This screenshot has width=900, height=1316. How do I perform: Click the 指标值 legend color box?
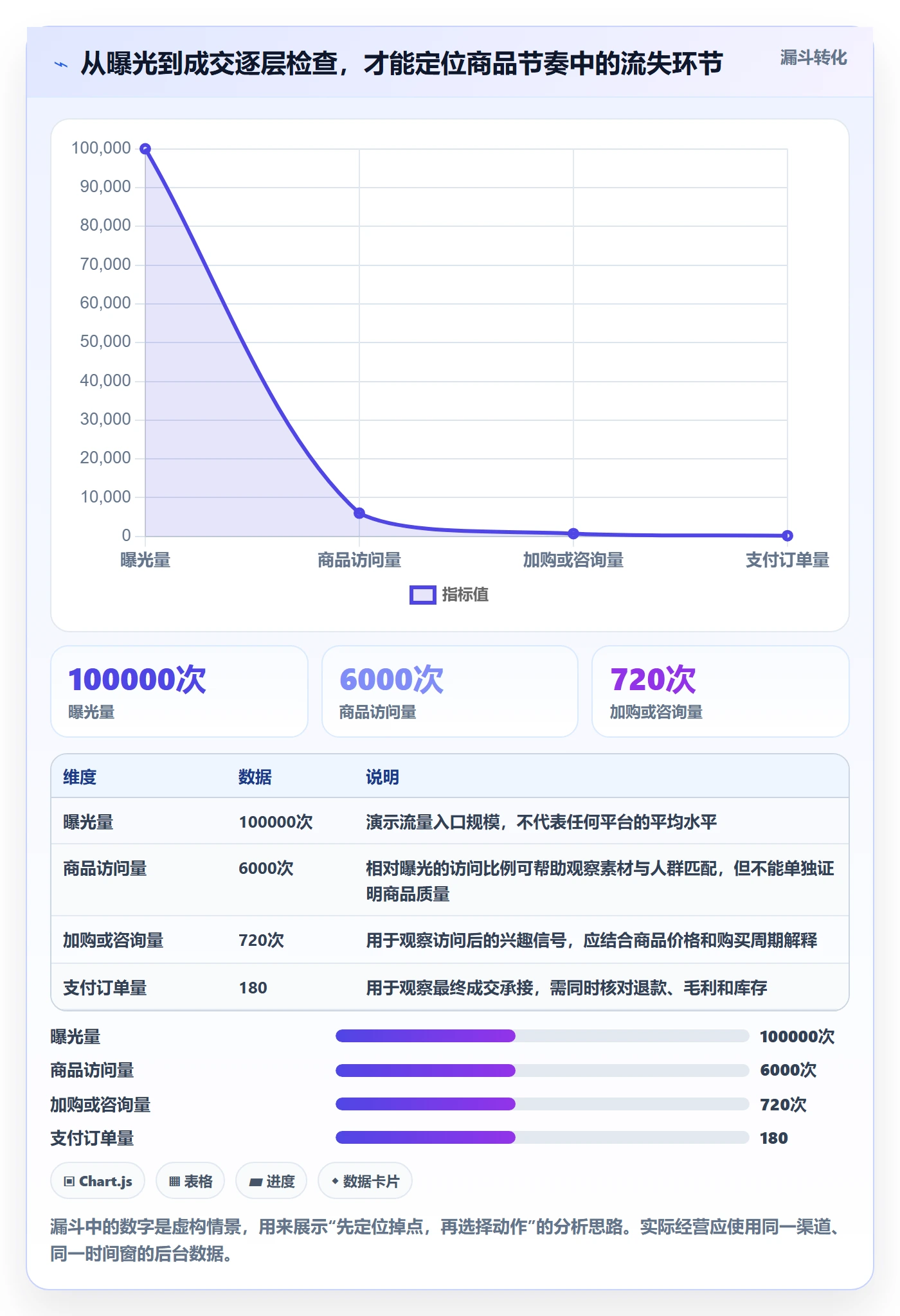click(423, 594)
